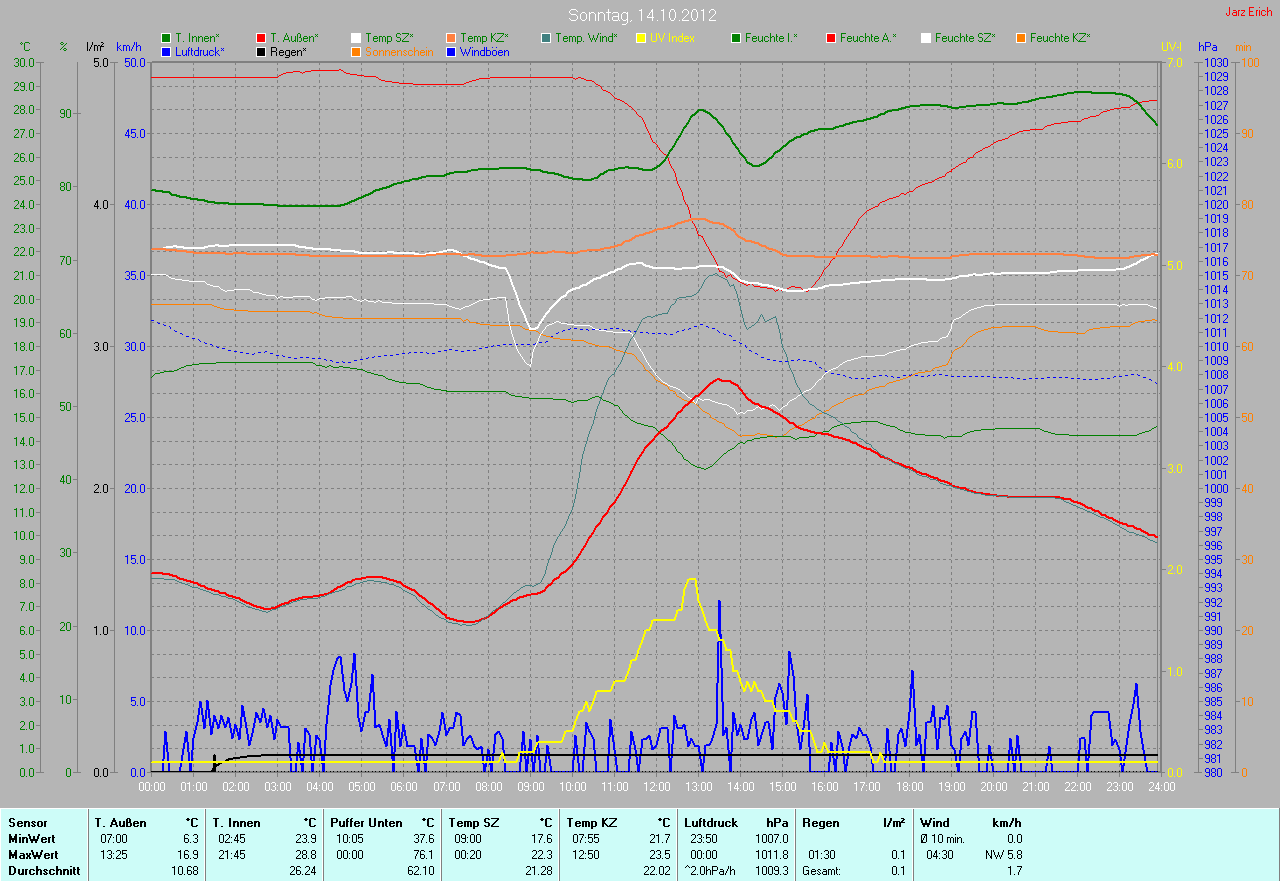Click the T. Außen maximum value 16.9
The image size is (1280, 881).
click(188, 855)
